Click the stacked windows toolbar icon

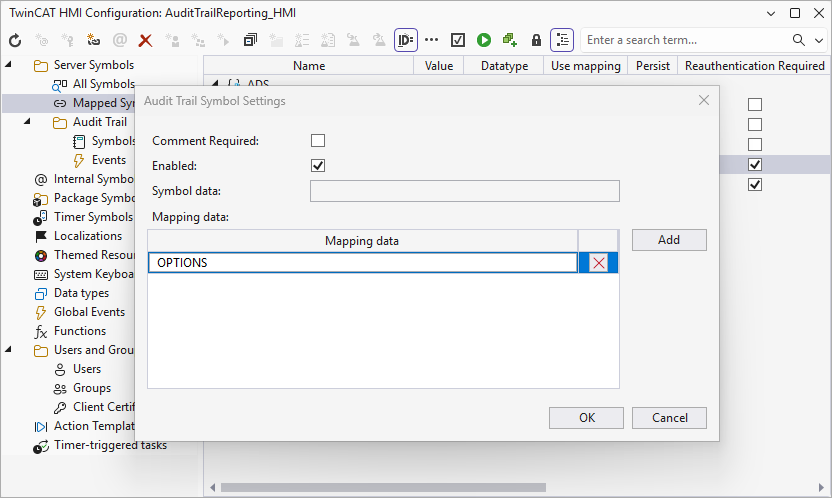(x=250, y=40)
